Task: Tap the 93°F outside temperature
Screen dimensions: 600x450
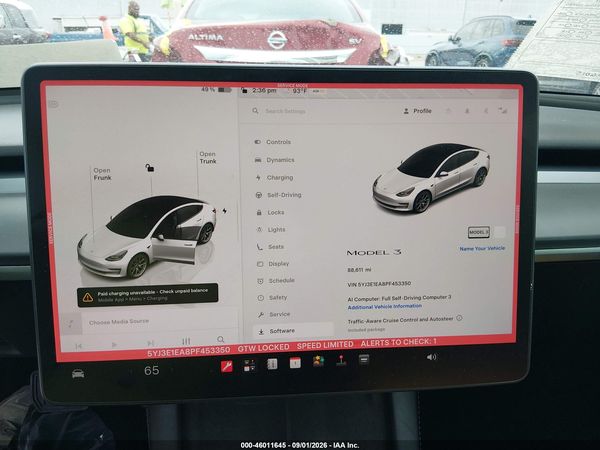Action: tap(299, 91)
